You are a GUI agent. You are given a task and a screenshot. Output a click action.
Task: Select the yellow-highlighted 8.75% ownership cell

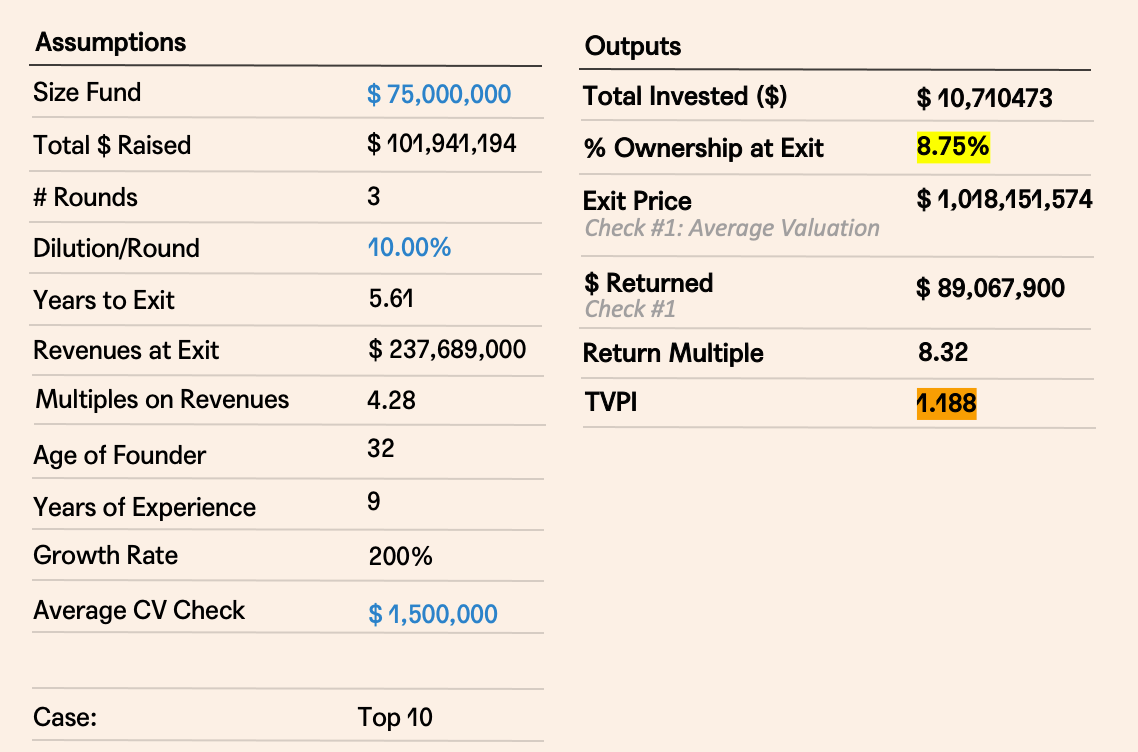pos(953,148)
